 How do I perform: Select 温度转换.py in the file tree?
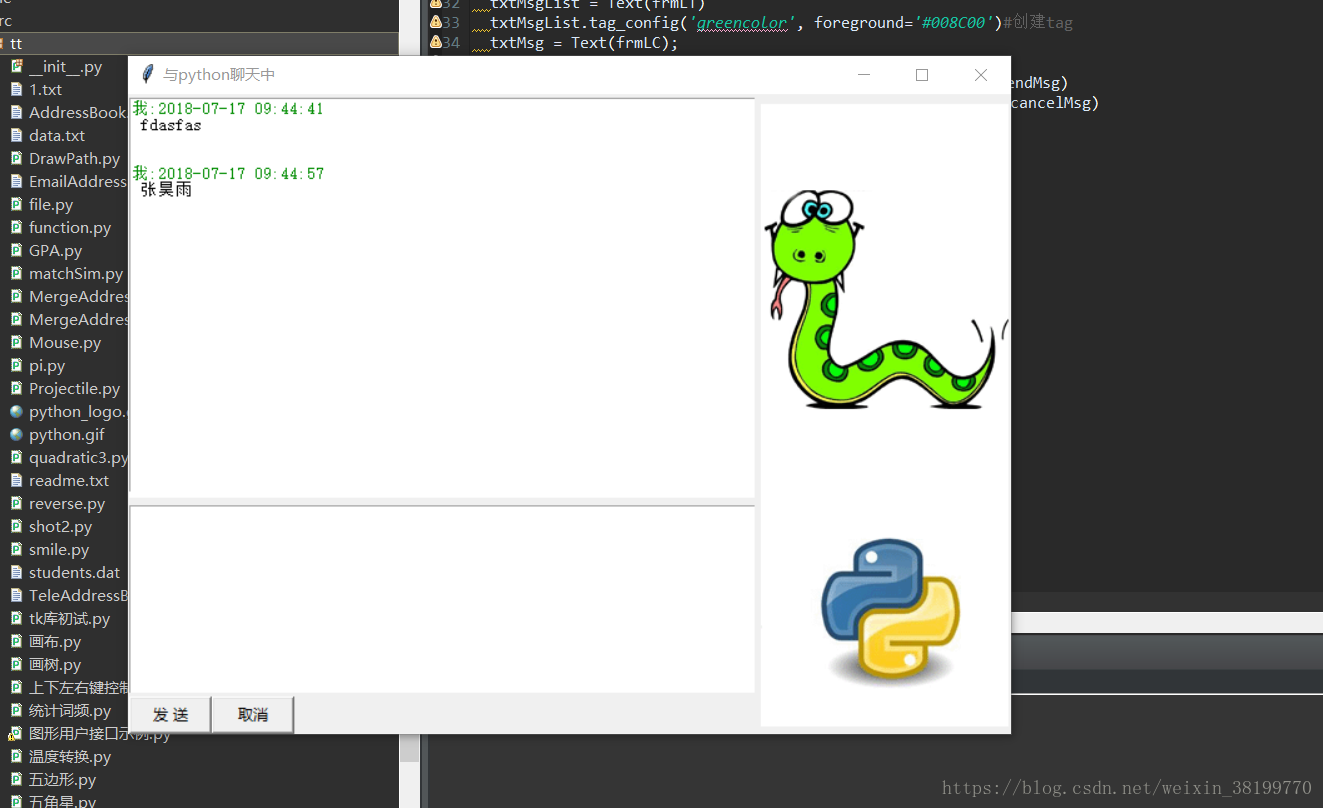(70, 756)
